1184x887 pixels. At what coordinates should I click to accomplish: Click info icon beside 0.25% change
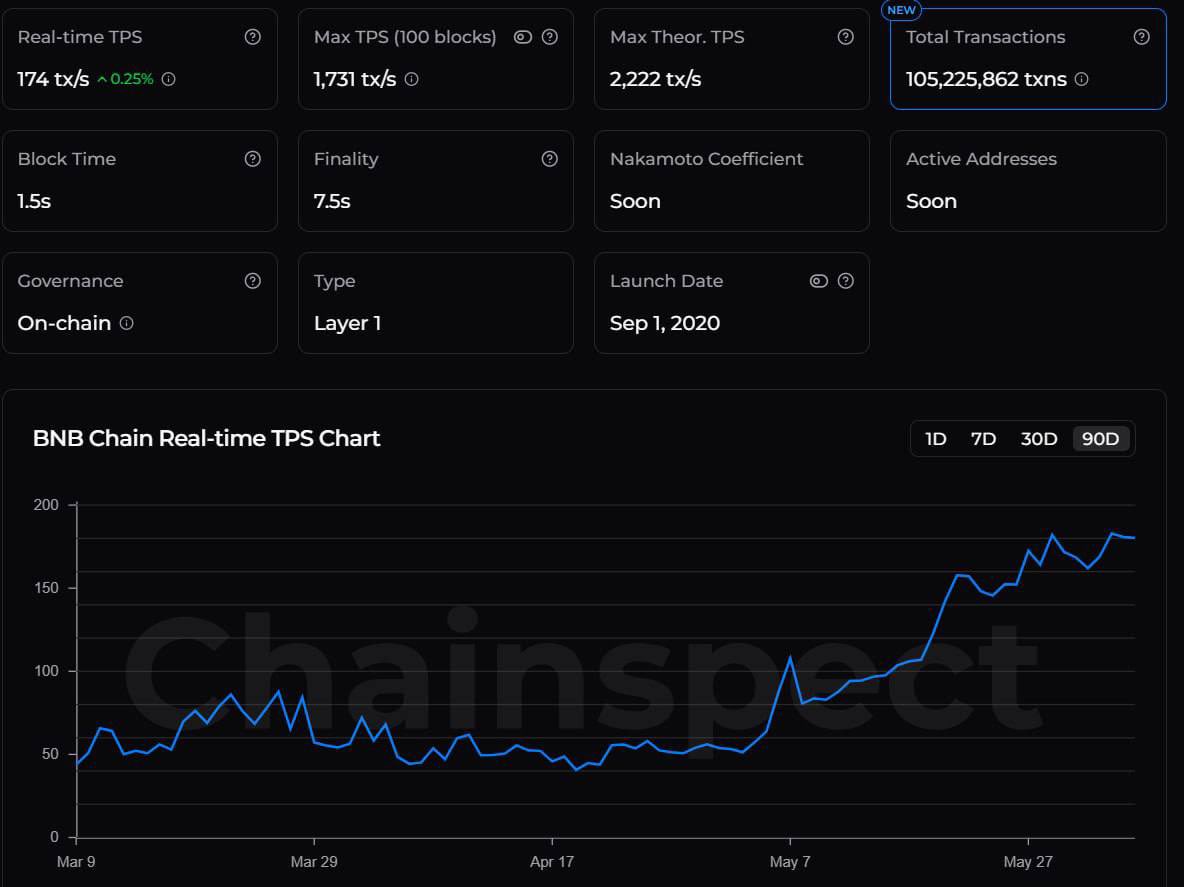click(168, 79)
